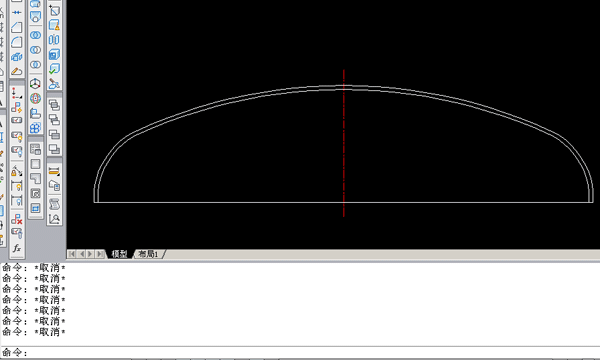The width and height of the screenshot is (600, 360).
Task: Click the Auto Constrain icon
Action: tap(16, 107)
